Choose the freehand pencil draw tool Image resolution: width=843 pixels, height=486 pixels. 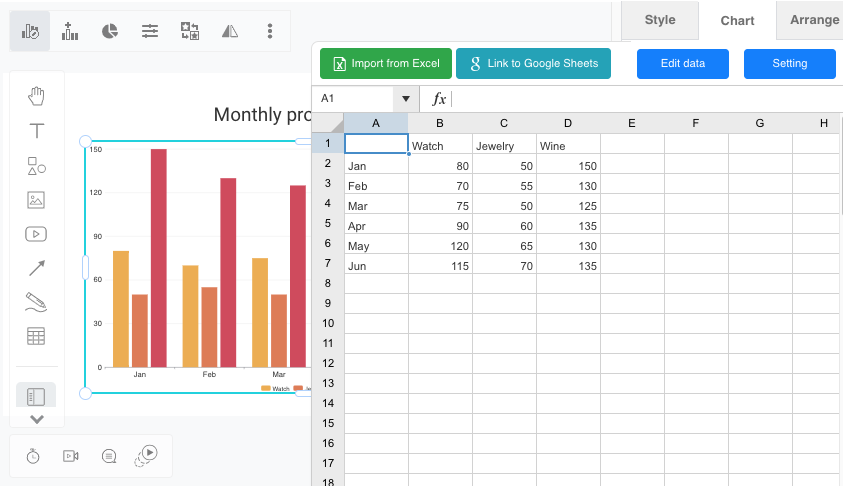point(37,302)
